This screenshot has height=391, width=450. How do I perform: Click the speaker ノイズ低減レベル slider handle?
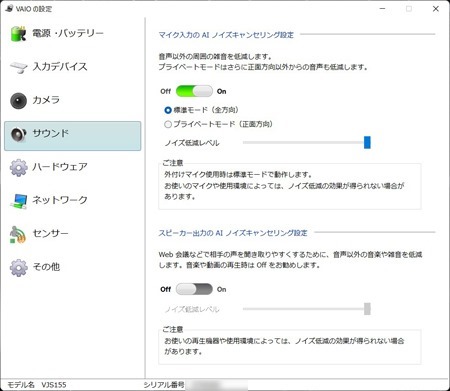coord(367,309)
